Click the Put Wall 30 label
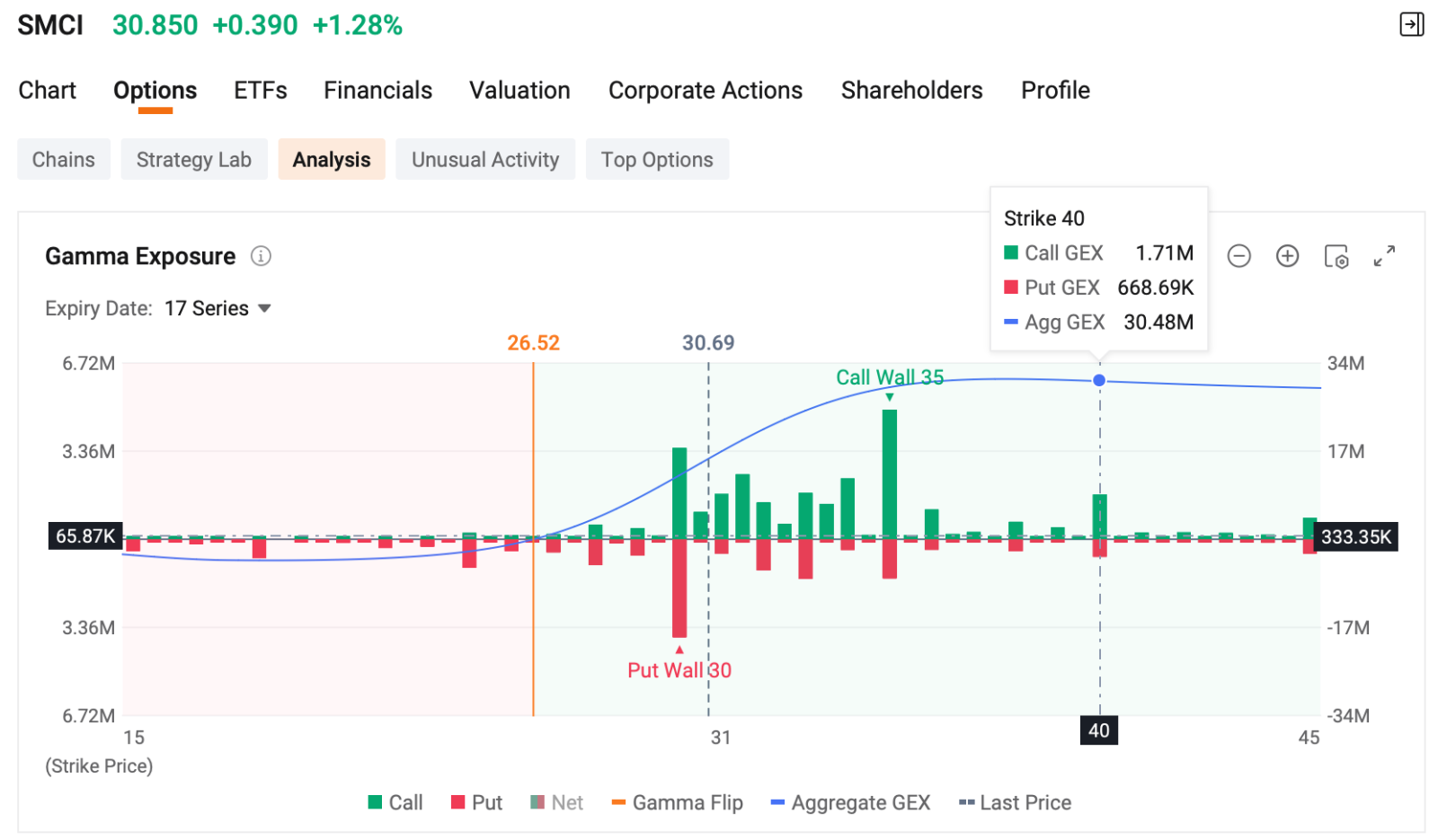 pyautogui.click(x=679, y=670)
